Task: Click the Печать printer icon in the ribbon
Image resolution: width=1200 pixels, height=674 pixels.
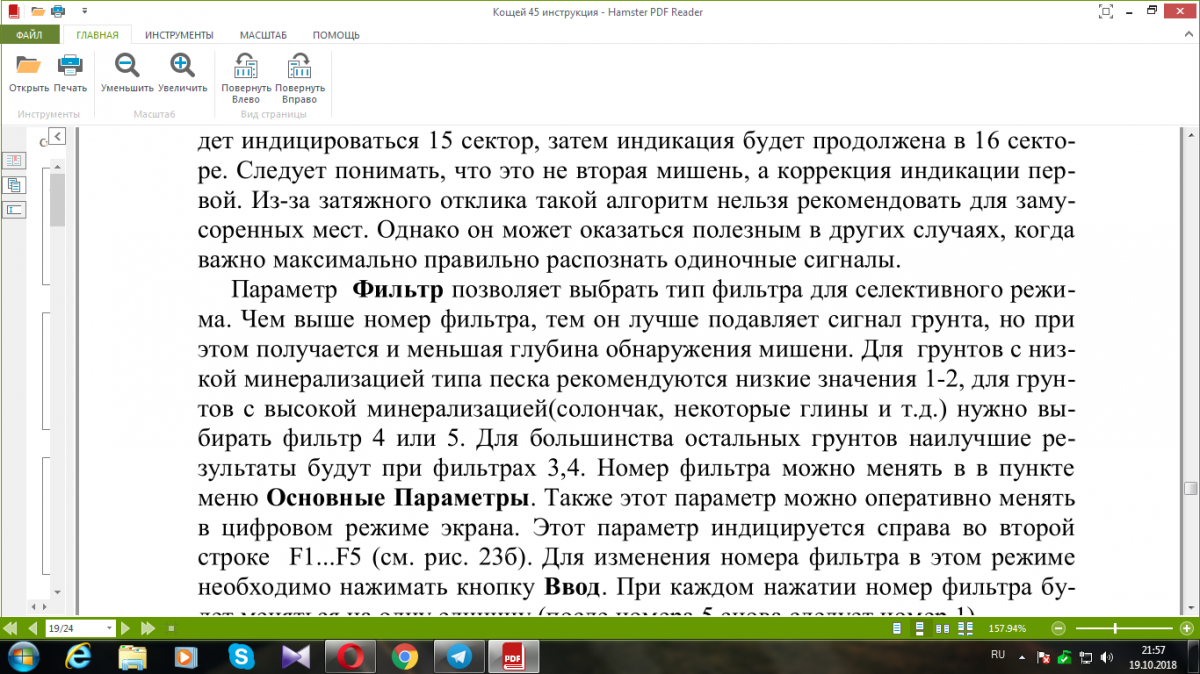Action: click(x=70, y=66)
